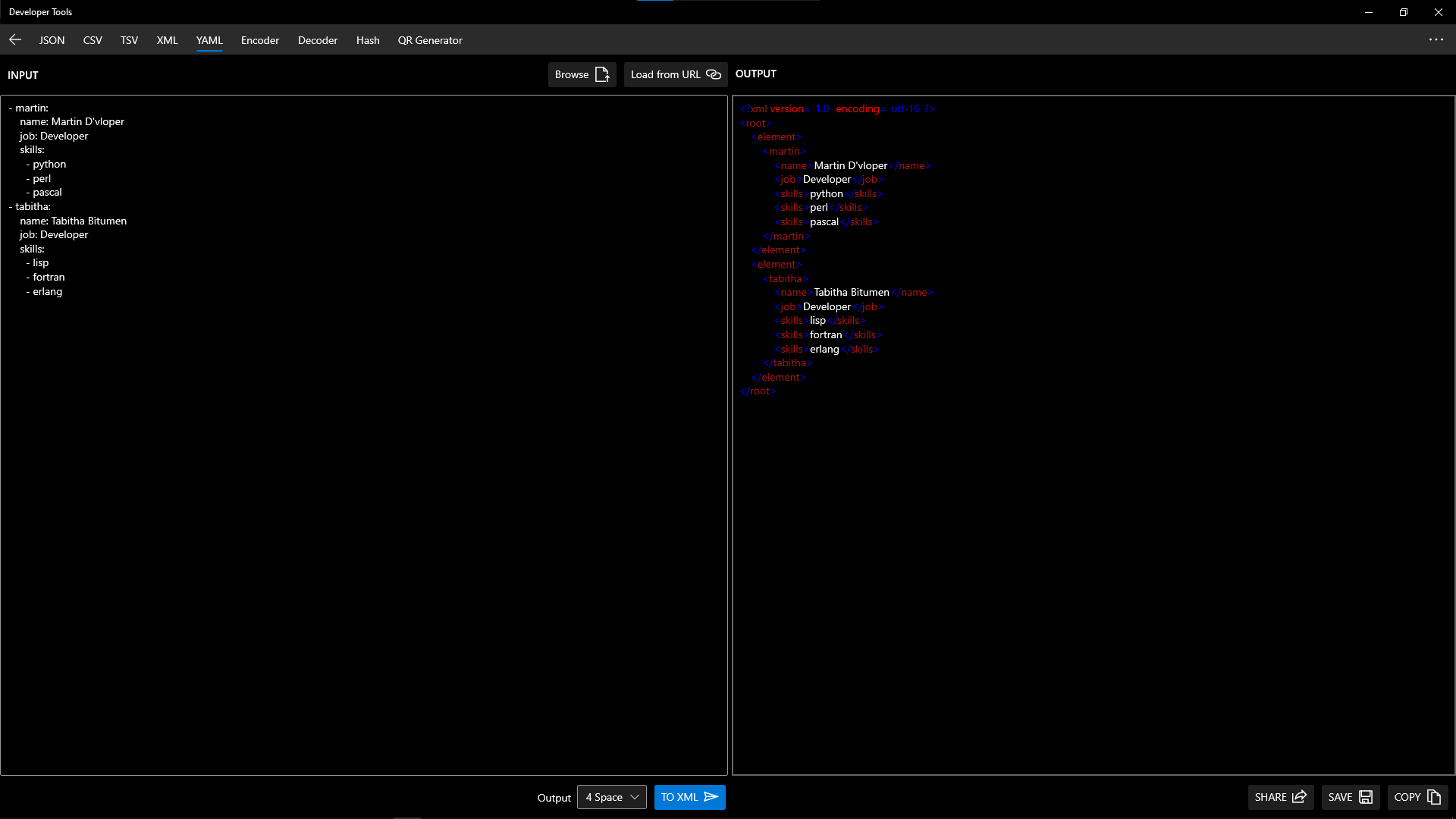The image size is (1456, 819).
Task: Open the Encoder tab
Action: click(x=260, y=40)
